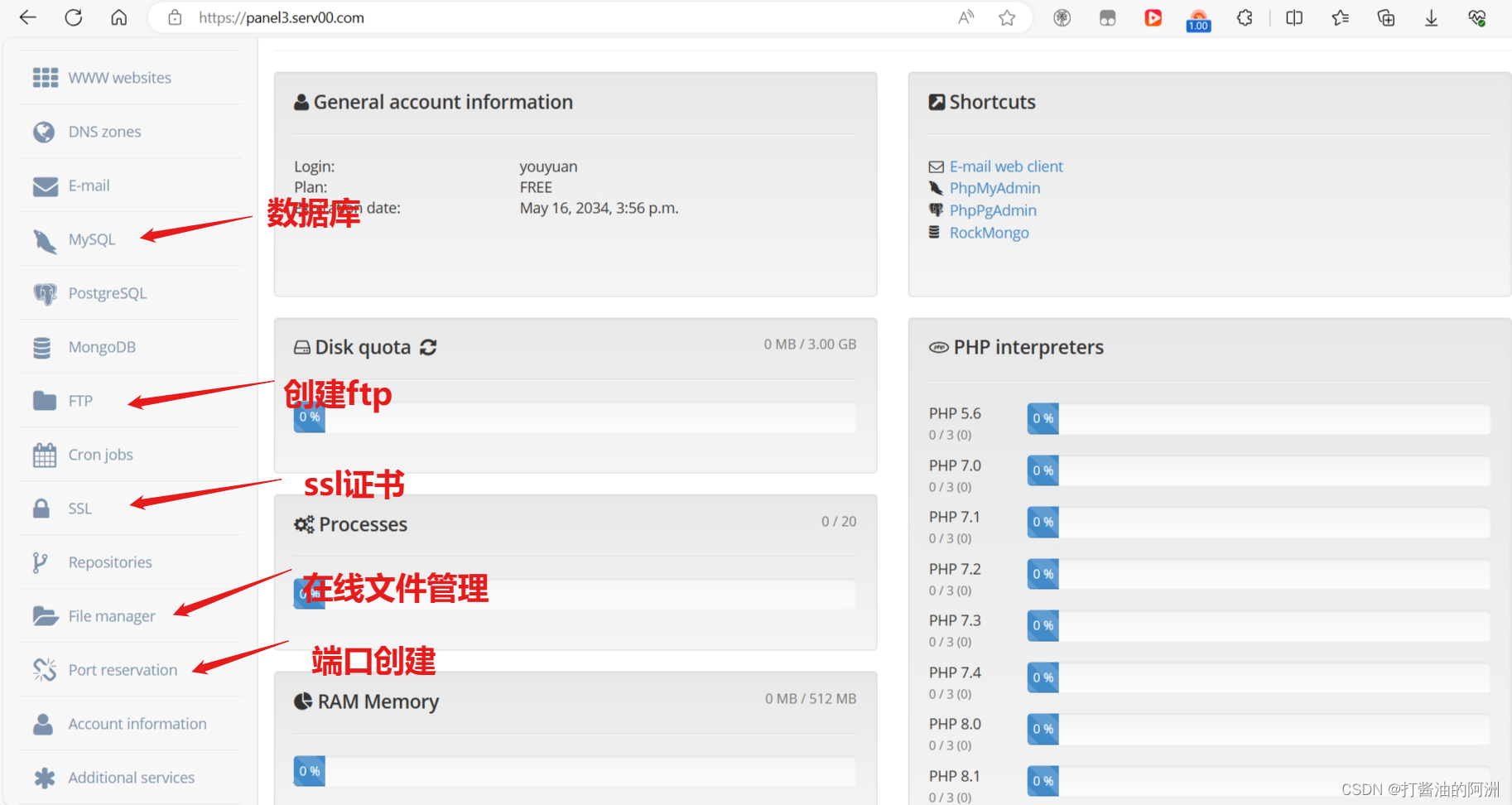Open the PhpMyAdmin shortcut link
The width and height of the screenshot is (1512, 805).
pyautogui.click(x=994, y=188)
